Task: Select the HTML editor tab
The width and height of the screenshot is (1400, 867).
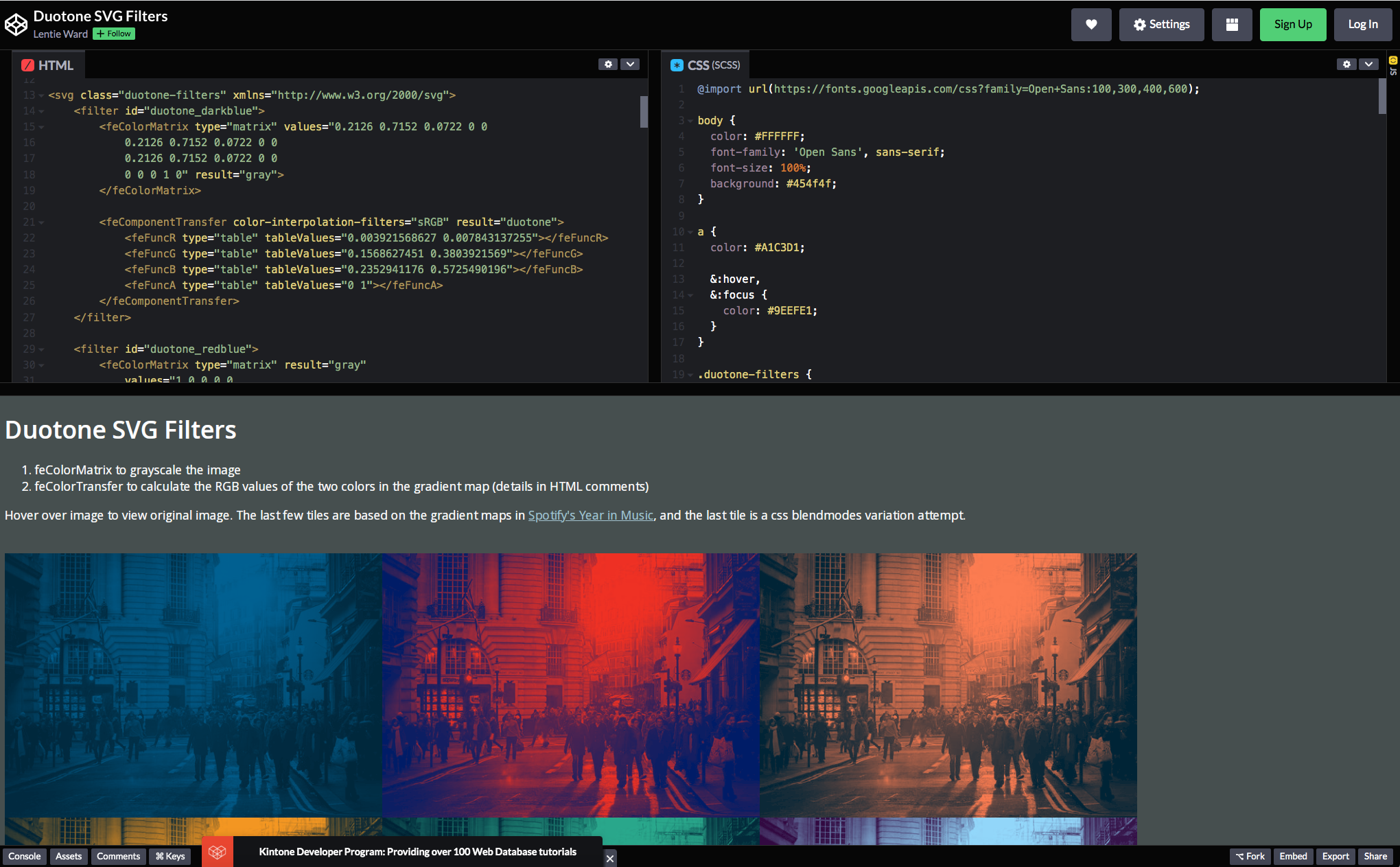Action: pyautogui.click(x=47, y=65)
